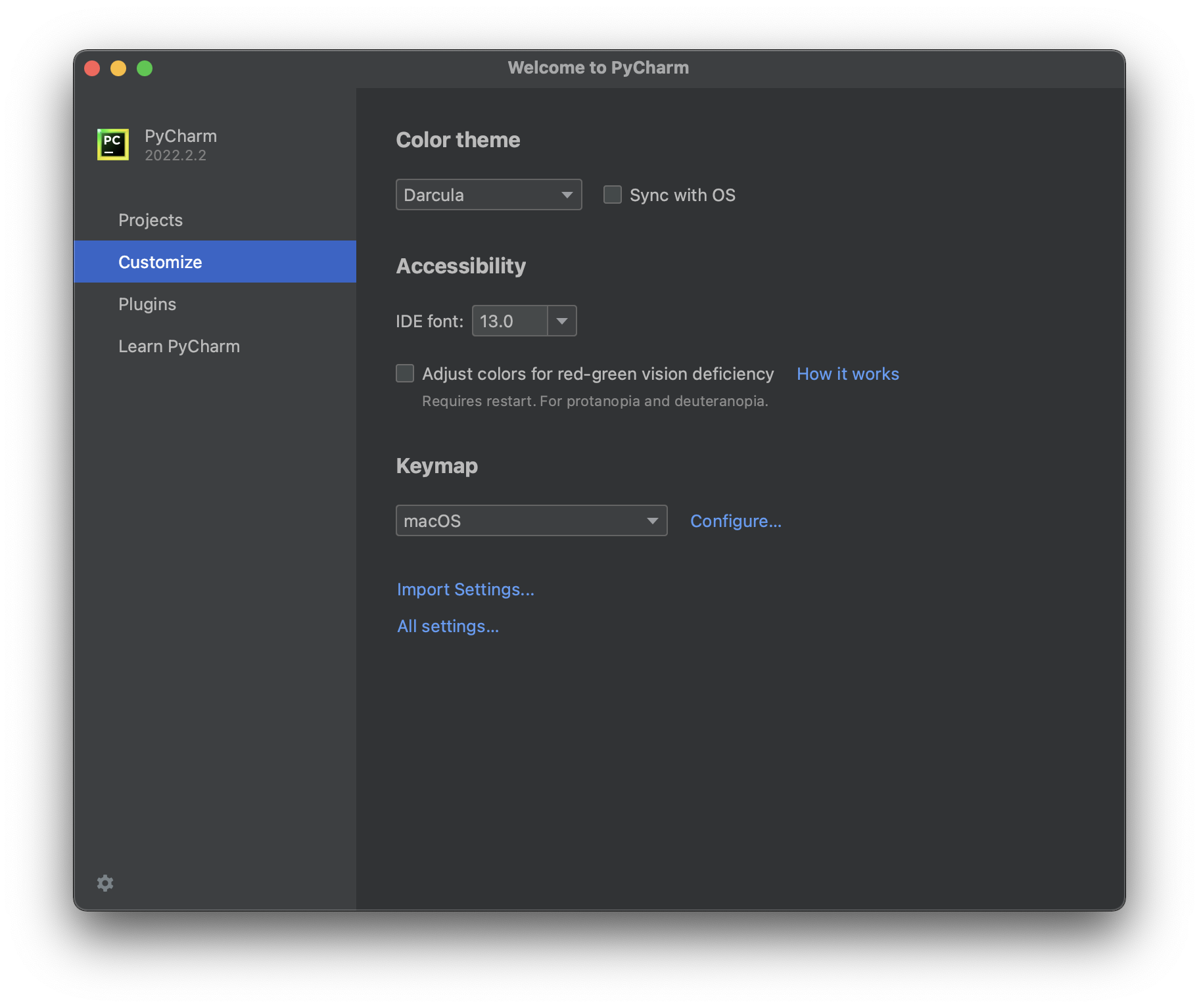Click the IDE font dropdown arrow

[562, 321]
